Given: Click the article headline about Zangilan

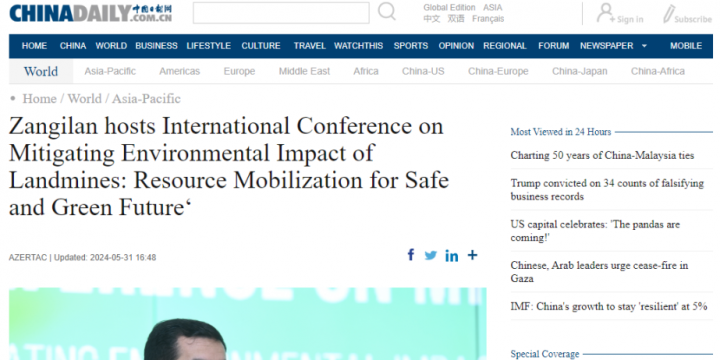Looking at the screenshot, I should 229,167.
